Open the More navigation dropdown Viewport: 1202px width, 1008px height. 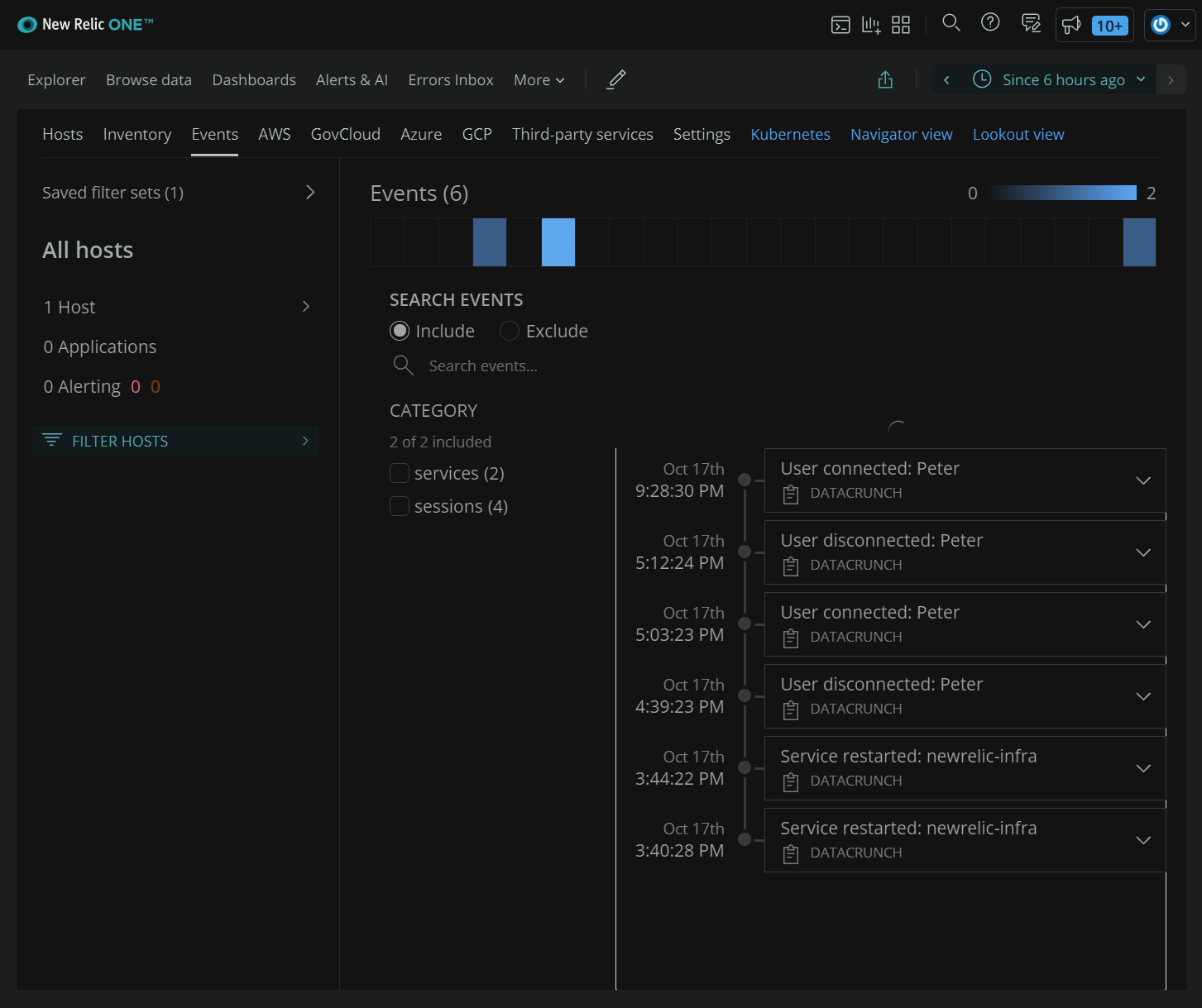point(539,80)
